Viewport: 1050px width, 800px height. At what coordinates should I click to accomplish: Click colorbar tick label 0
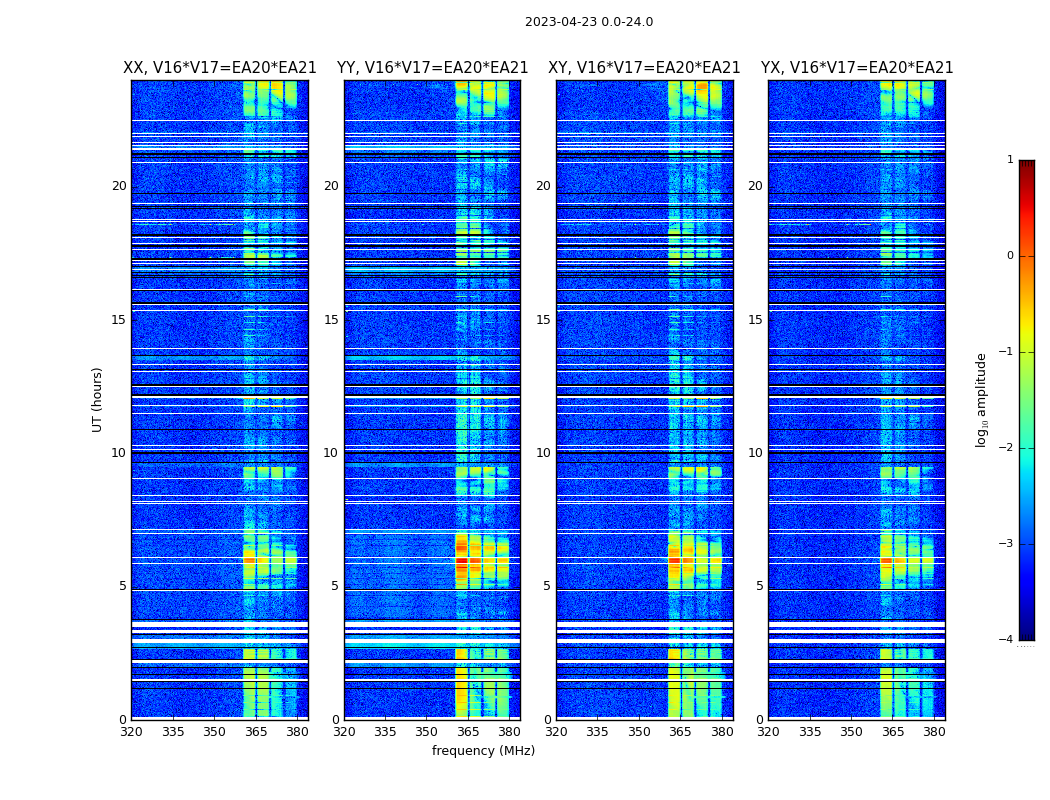tap(1010, 256)
